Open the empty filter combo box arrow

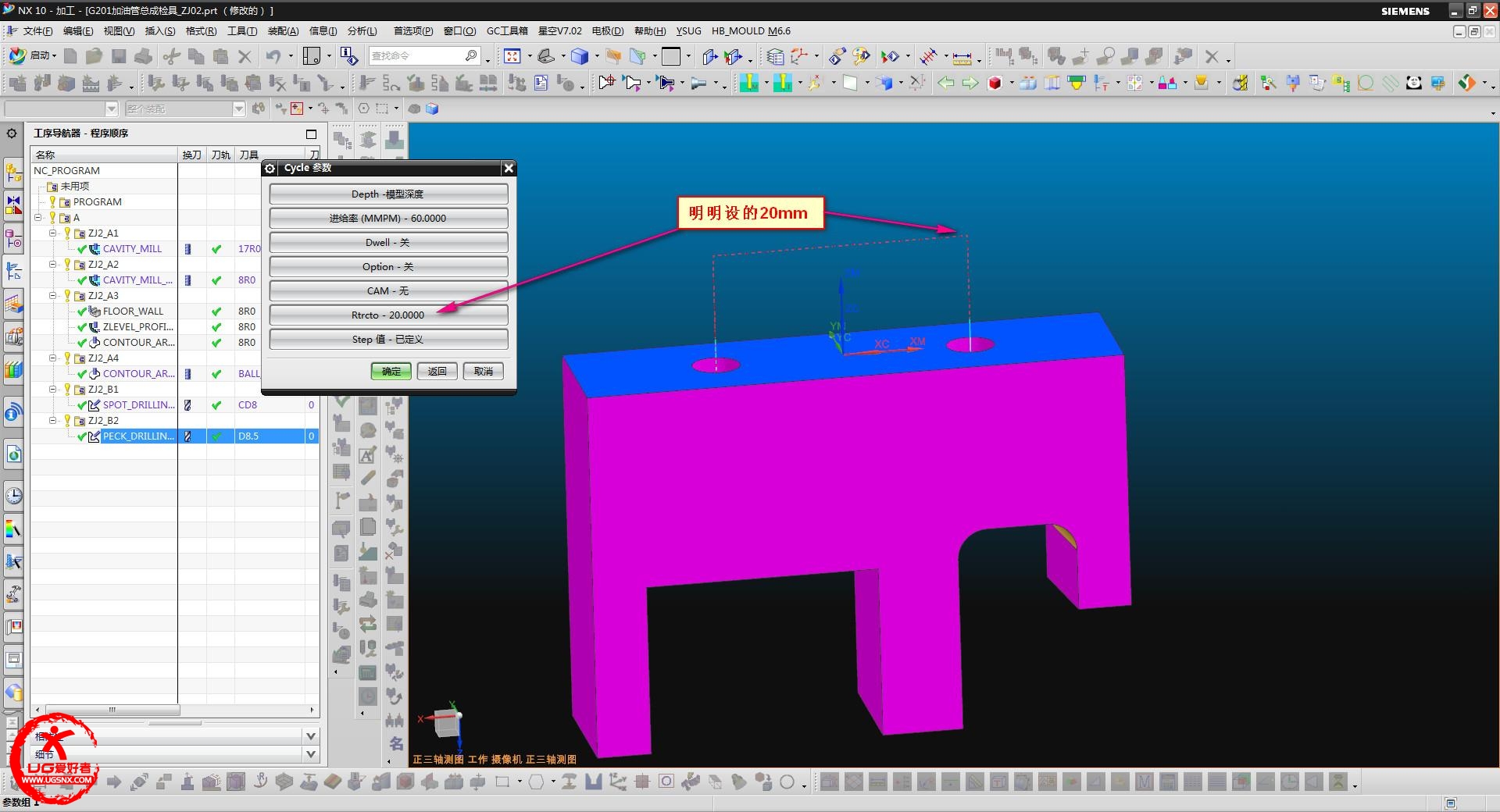point(112,109)
